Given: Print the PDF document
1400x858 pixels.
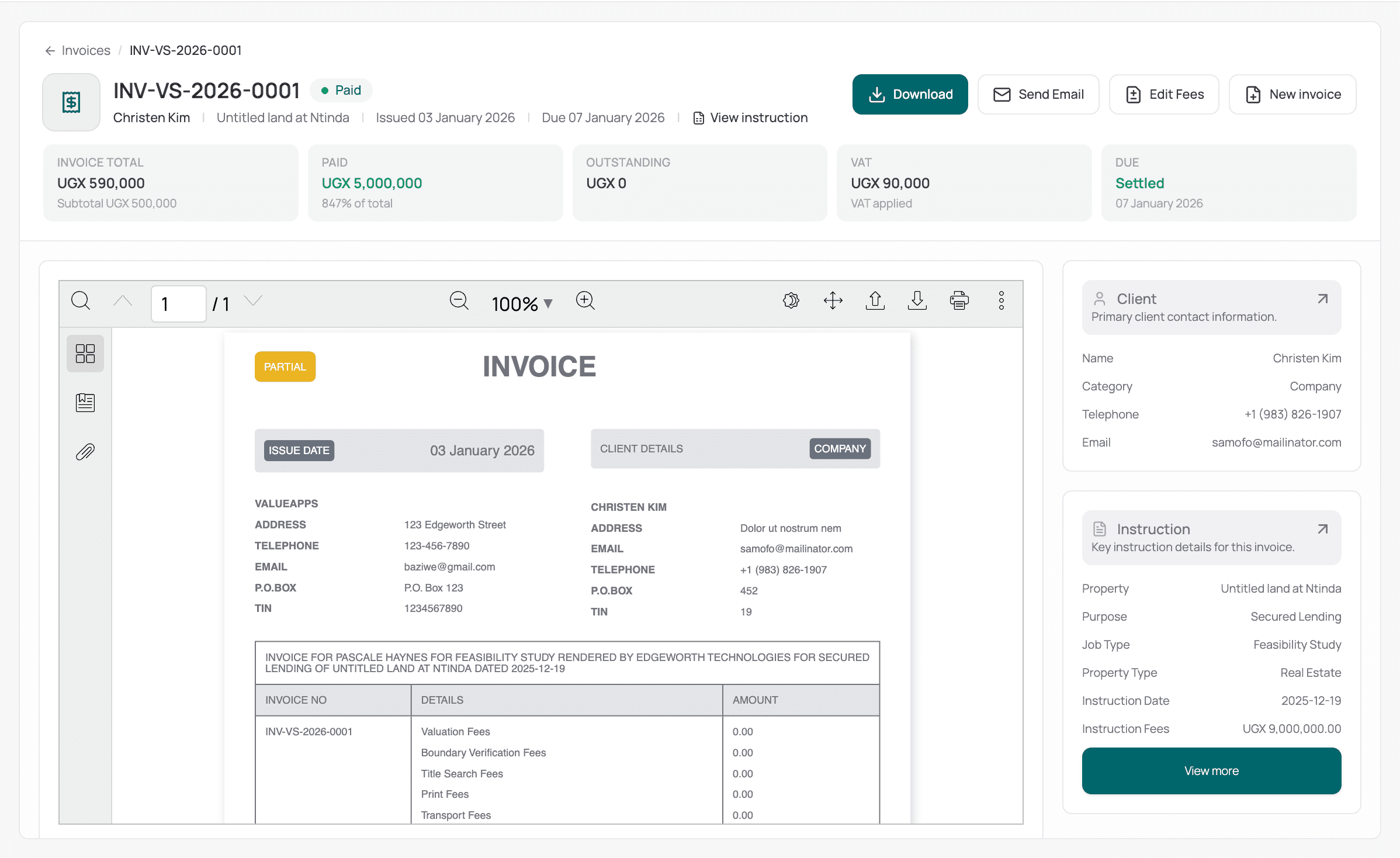Looking at the screenshot, I should point(959,301).
